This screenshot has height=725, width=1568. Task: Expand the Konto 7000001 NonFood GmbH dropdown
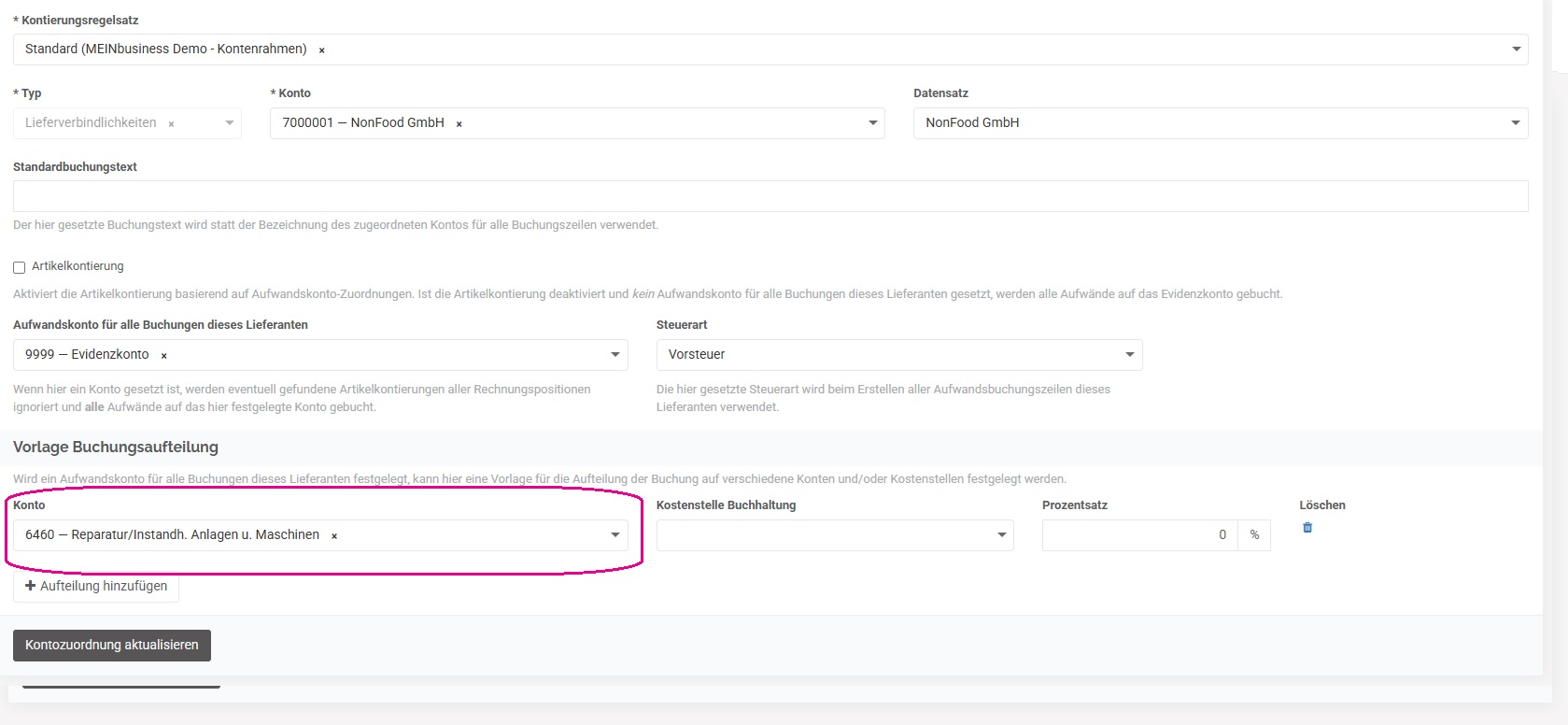click(x=873, y=122)
